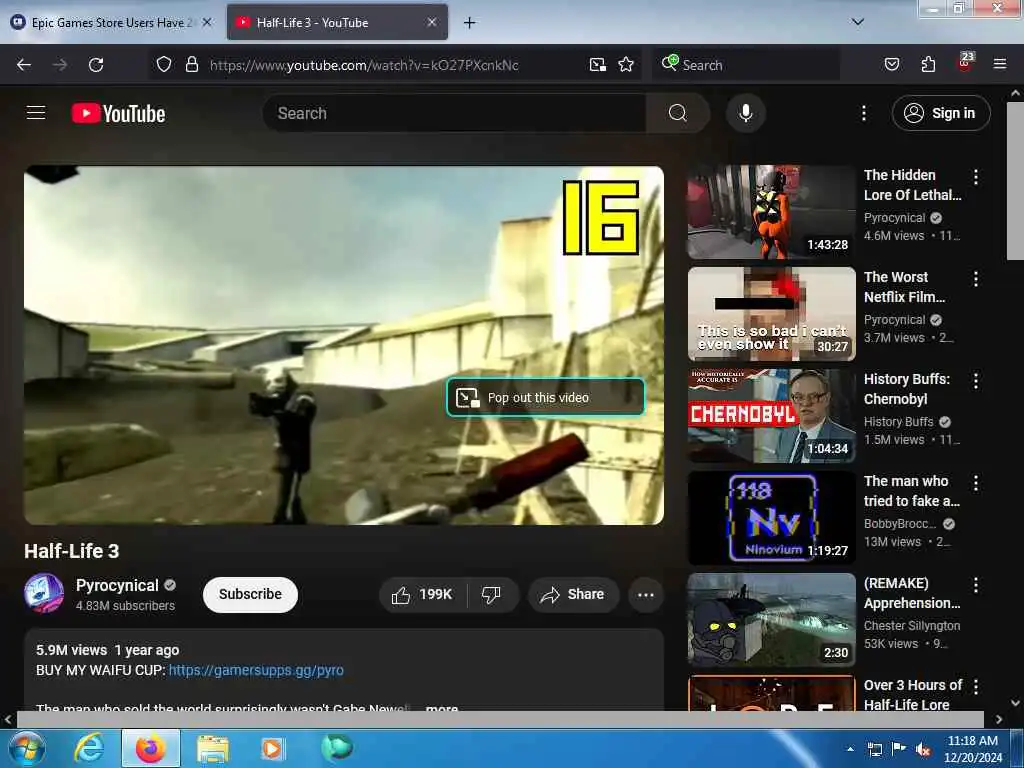Open Windows Explorer folder on taskbar
1024x768 pixels.
[213, 748]
